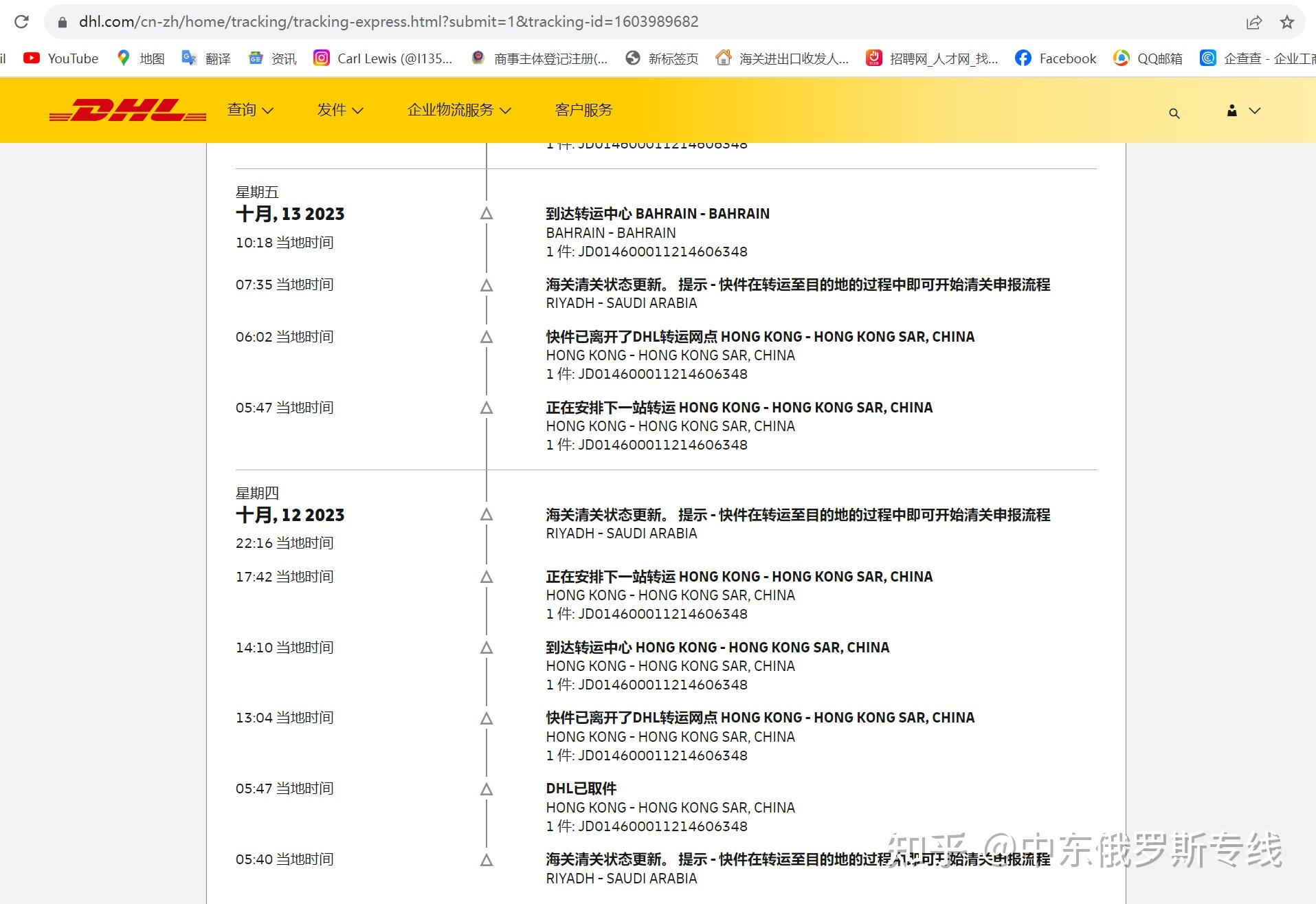This screenshot has width=1316, height=904.
Task: Open the 商事主体登记注册 bookmark
Action: click(539, 58)
